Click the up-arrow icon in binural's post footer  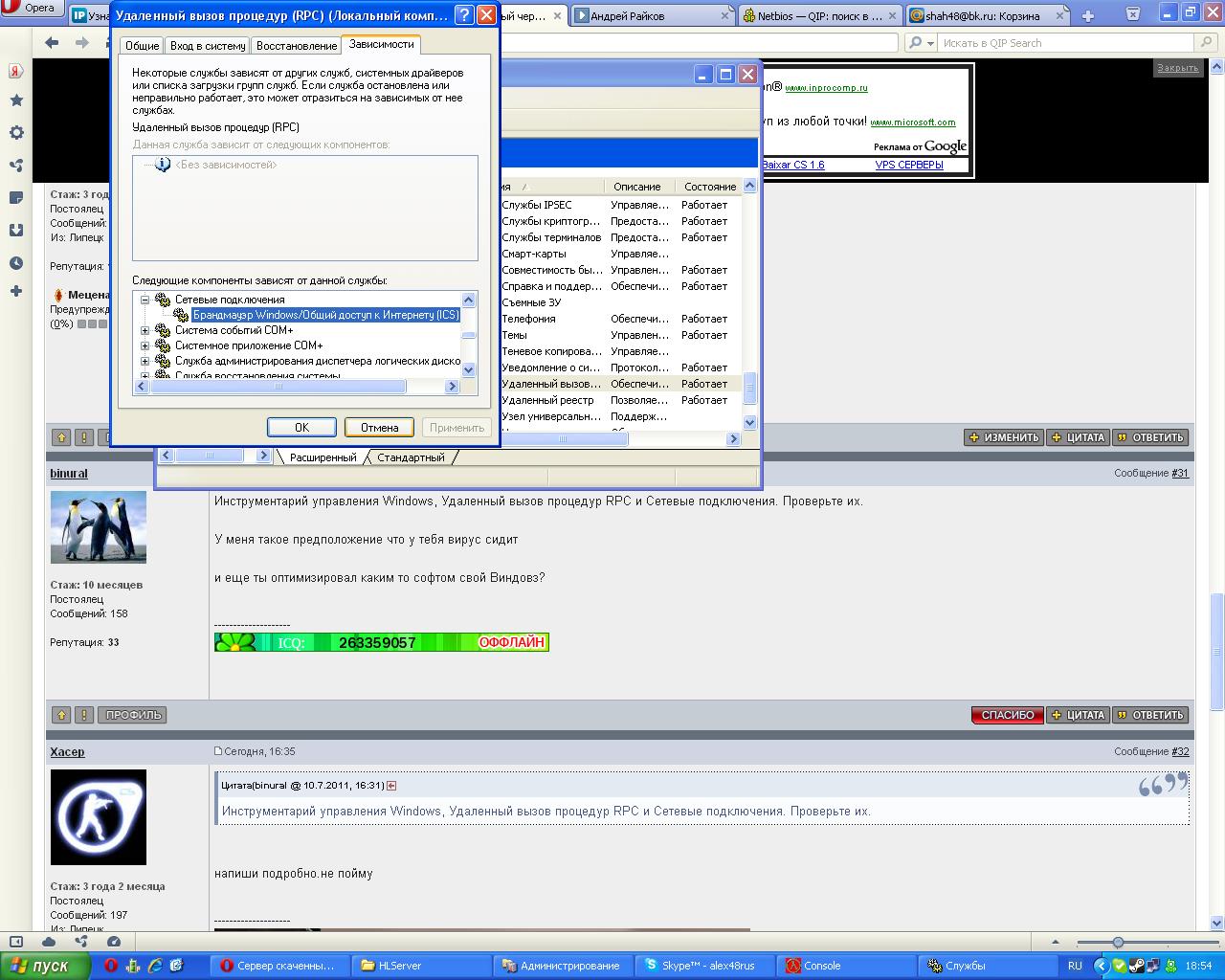[61, 715]
